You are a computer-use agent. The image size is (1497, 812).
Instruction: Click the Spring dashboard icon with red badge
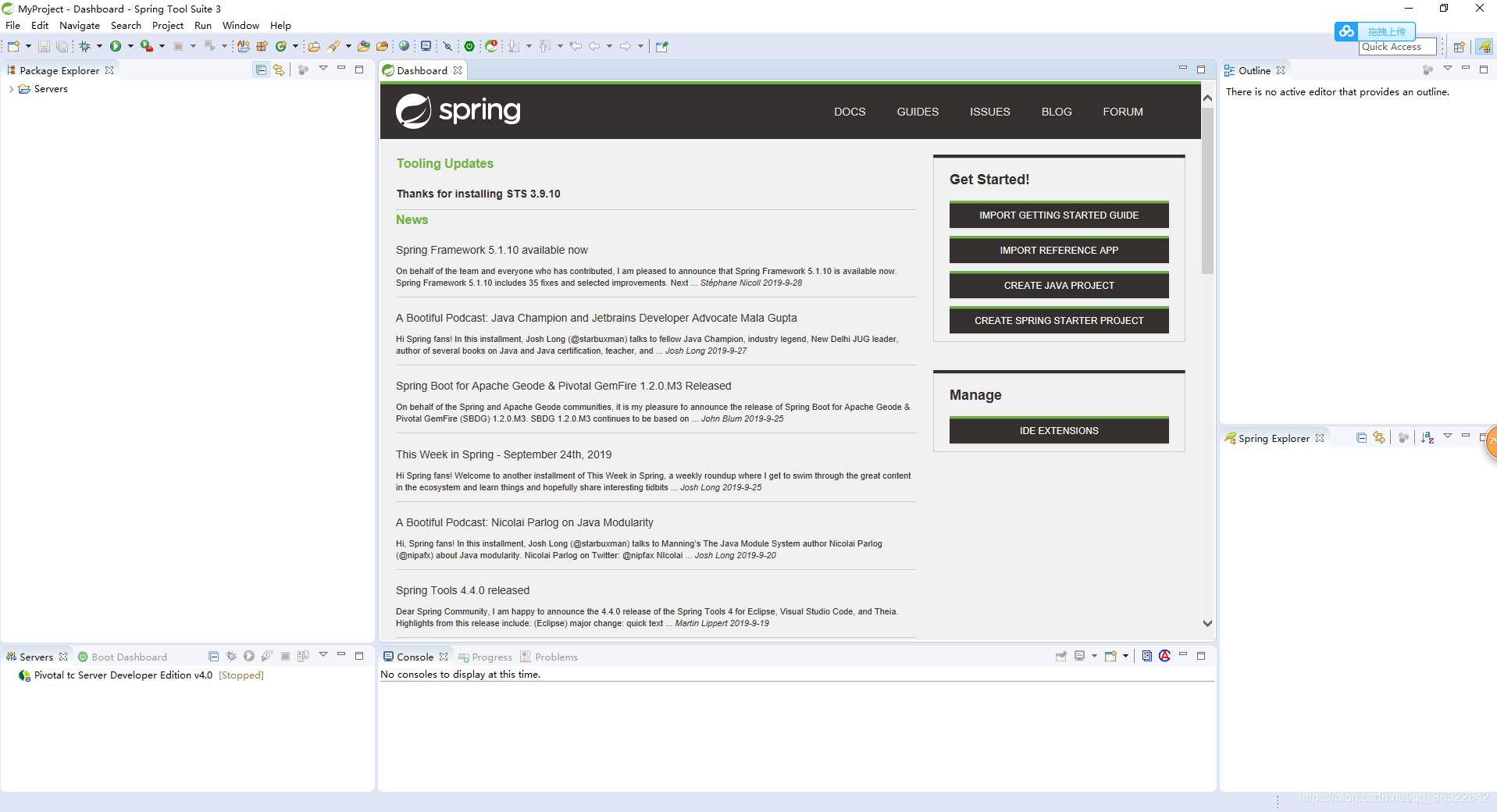(x=491, y=46)
